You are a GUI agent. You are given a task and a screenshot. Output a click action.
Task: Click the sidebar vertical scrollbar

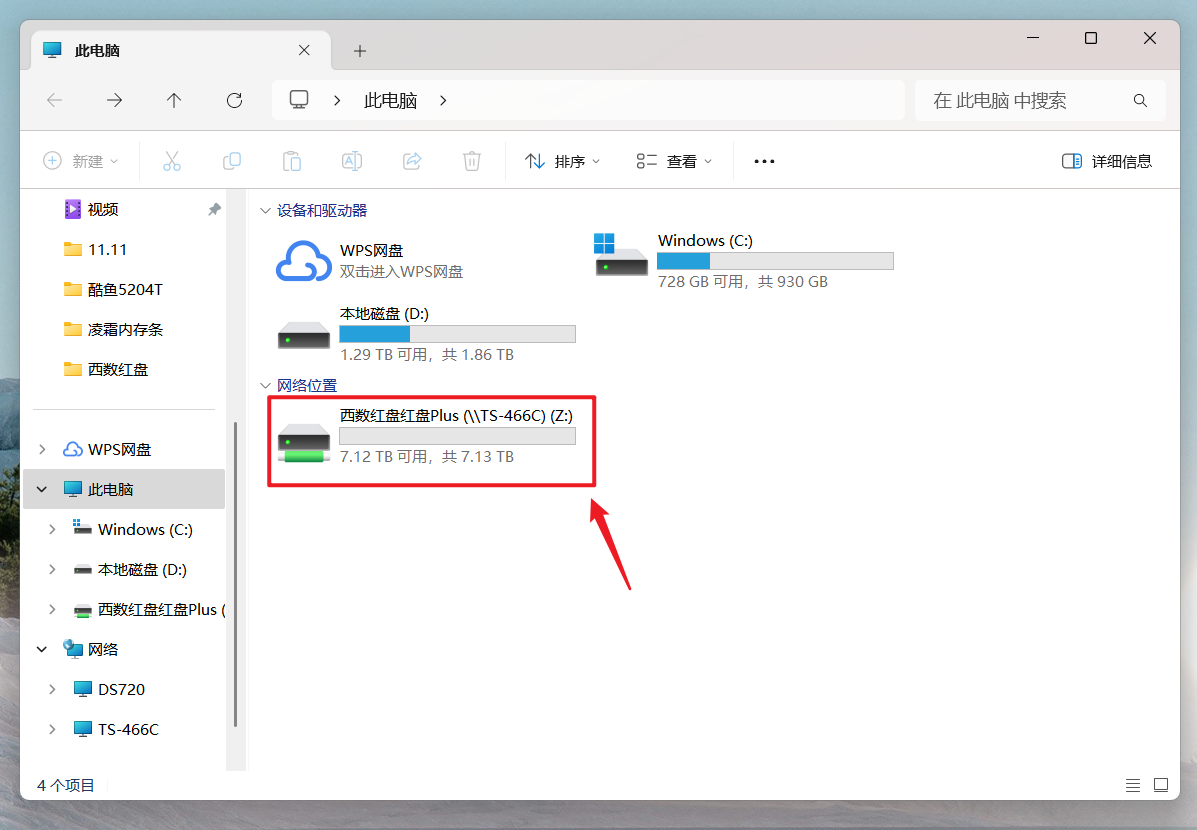[x=235, y=573]
